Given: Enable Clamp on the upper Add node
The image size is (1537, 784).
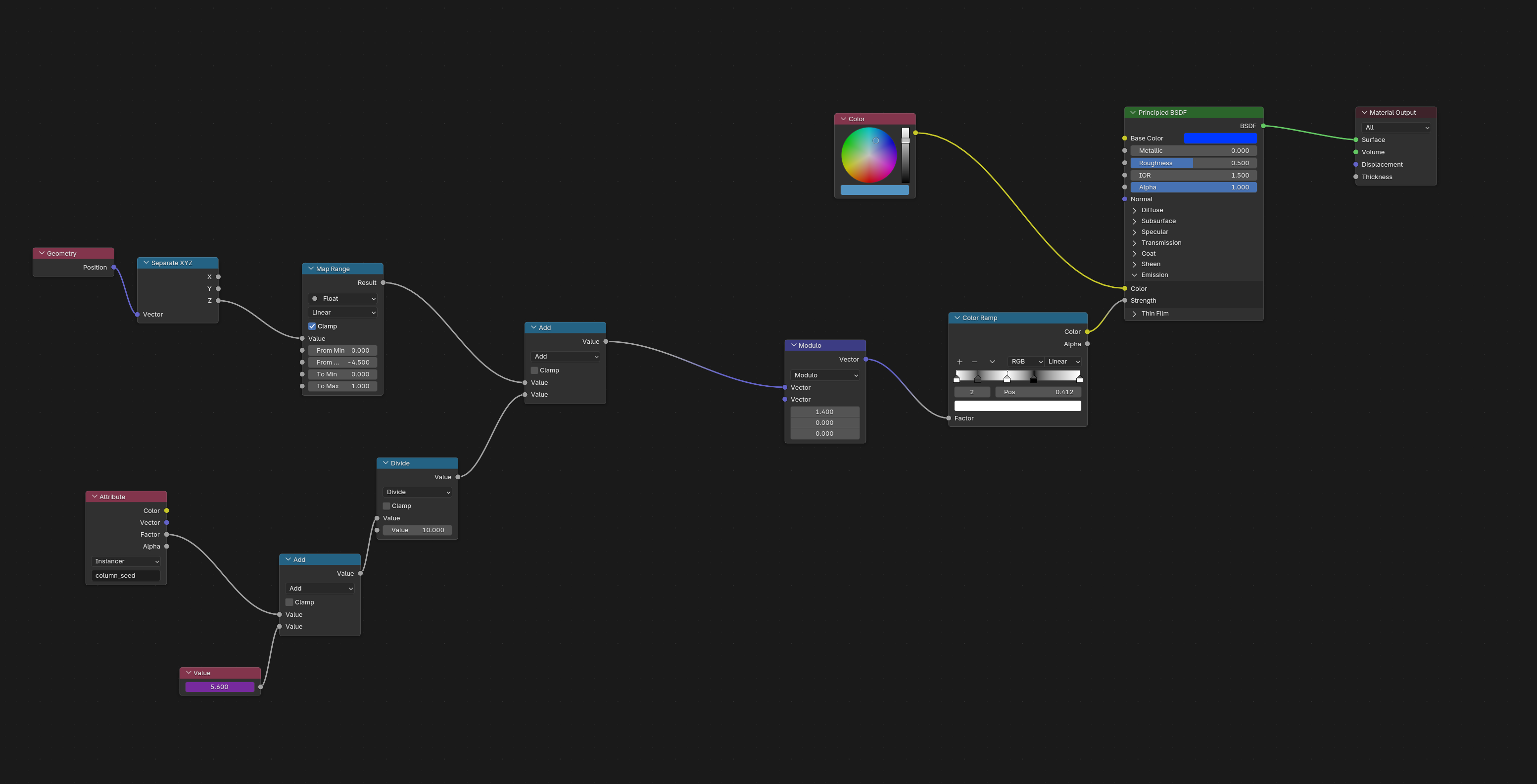Looking at the screenshot, I should click(x=534, y=371).
